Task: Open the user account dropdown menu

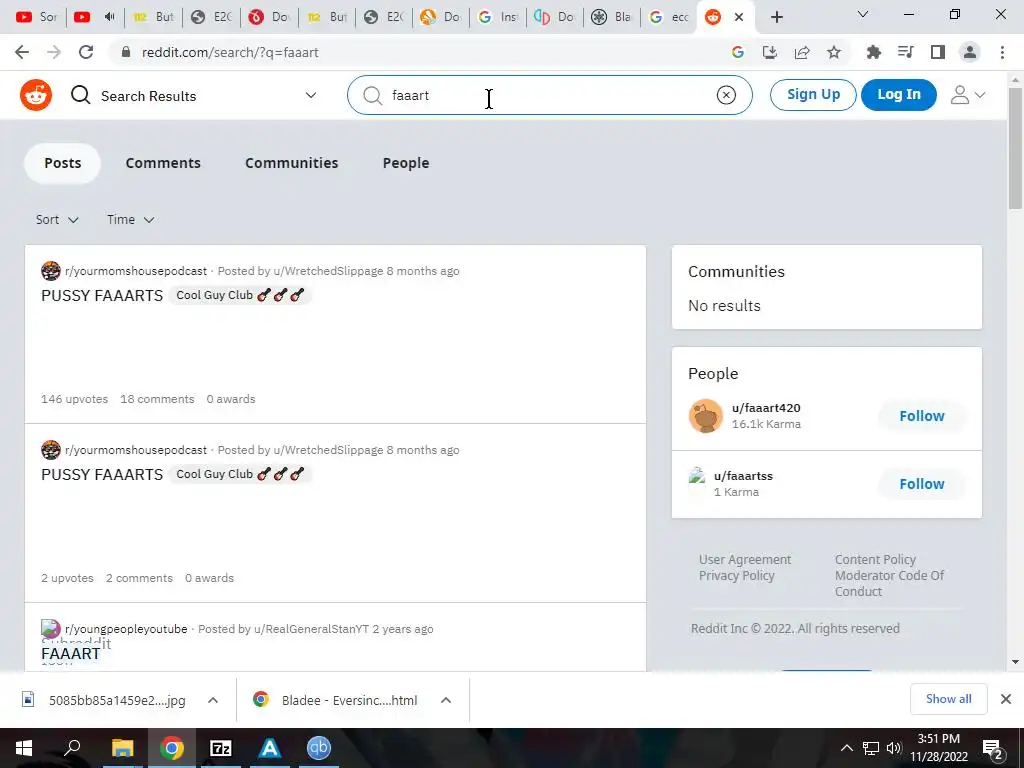Action: tap(967, 95)
